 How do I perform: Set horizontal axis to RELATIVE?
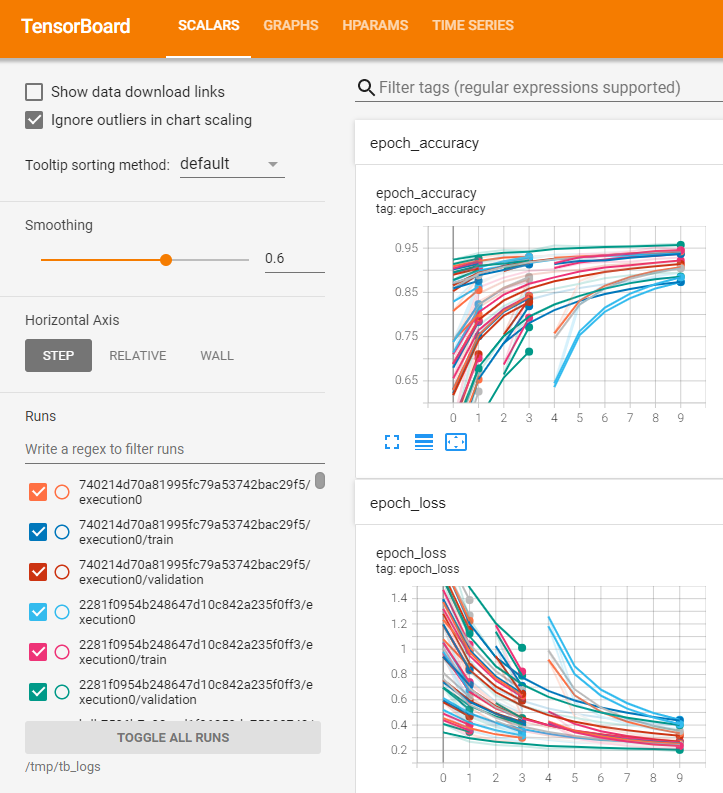pos(138,356)
